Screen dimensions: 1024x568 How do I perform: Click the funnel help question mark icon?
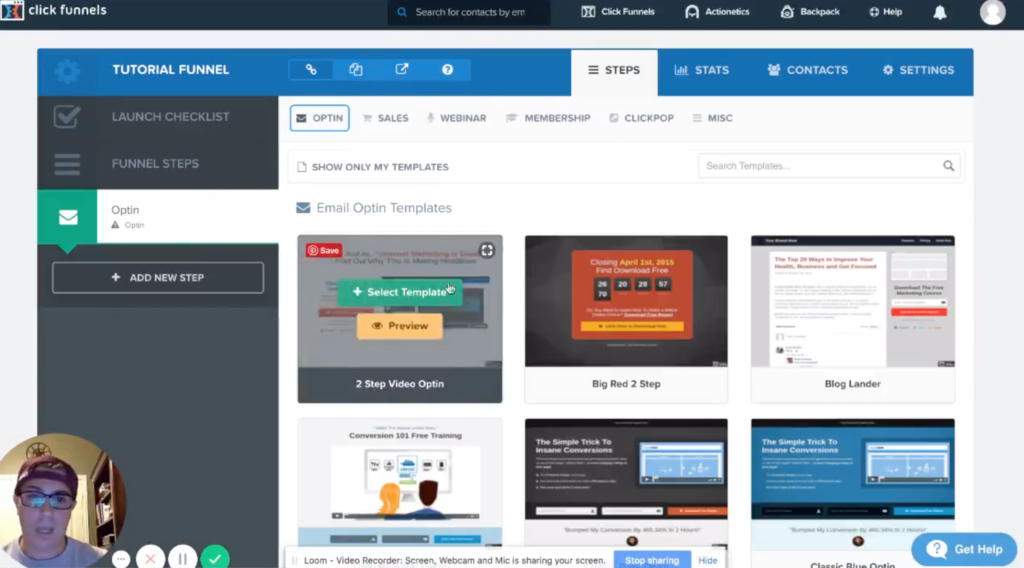[447, 69]
